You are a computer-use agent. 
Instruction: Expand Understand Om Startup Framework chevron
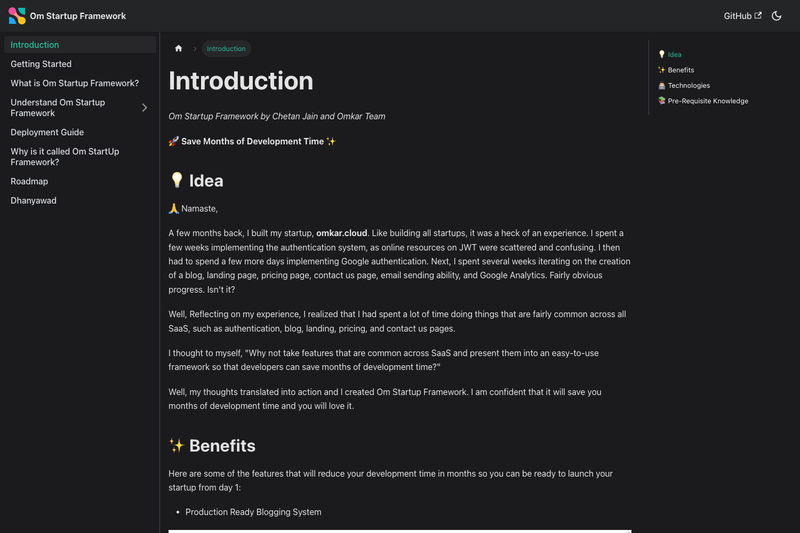[x=144, y=108]
